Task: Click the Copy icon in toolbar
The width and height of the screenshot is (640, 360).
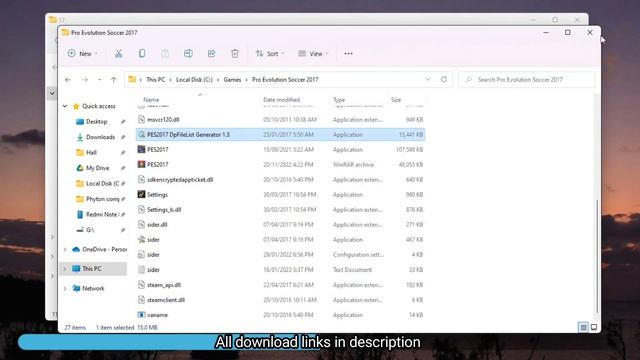Action: (142, 53)
